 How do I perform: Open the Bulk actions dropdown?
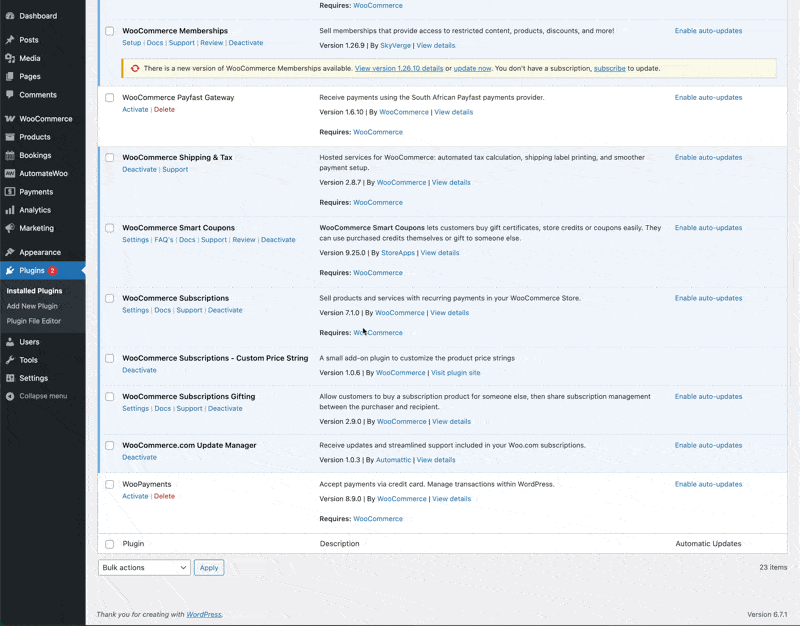[144, 567]
